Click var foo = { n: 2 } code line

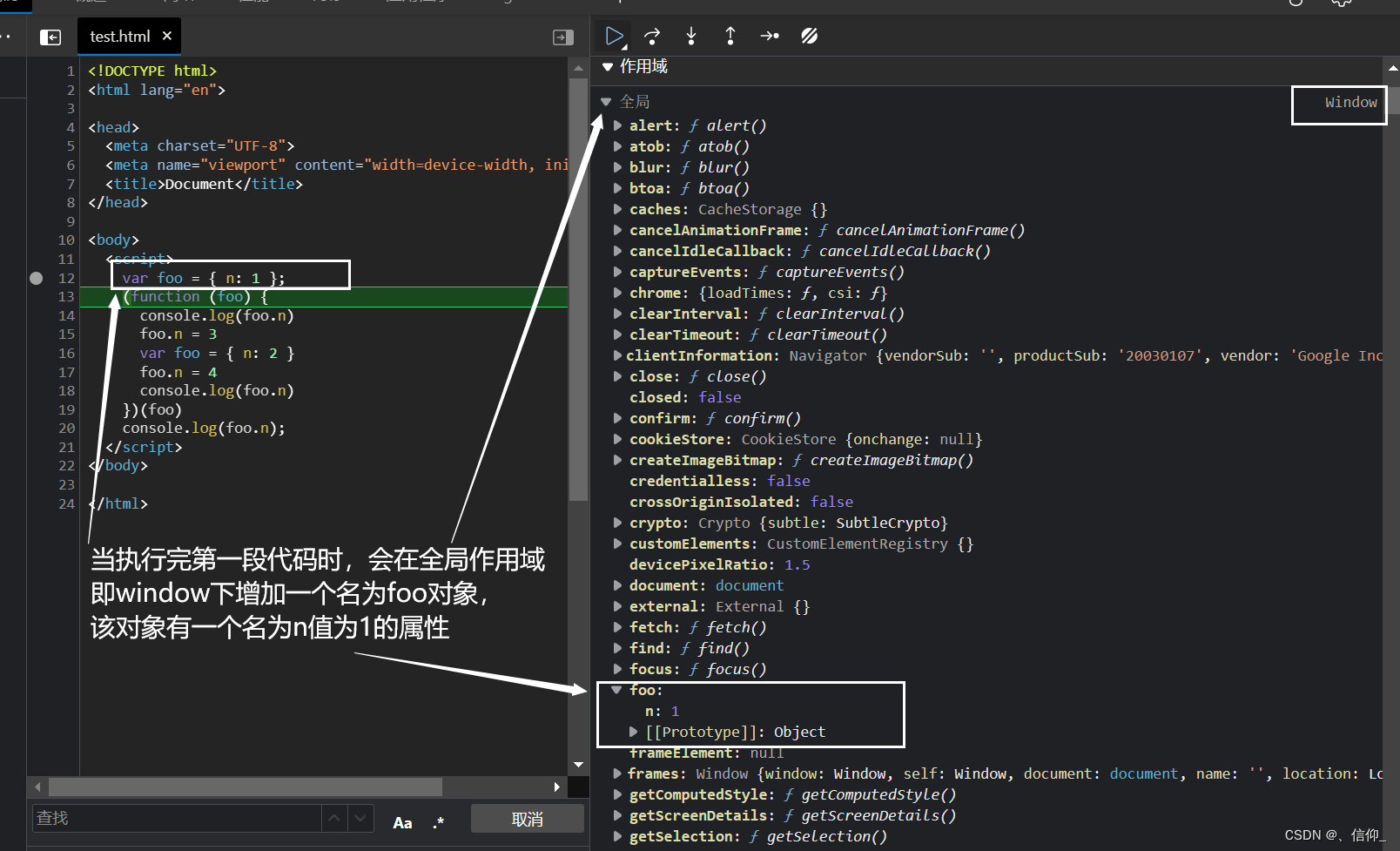point(217,353)
